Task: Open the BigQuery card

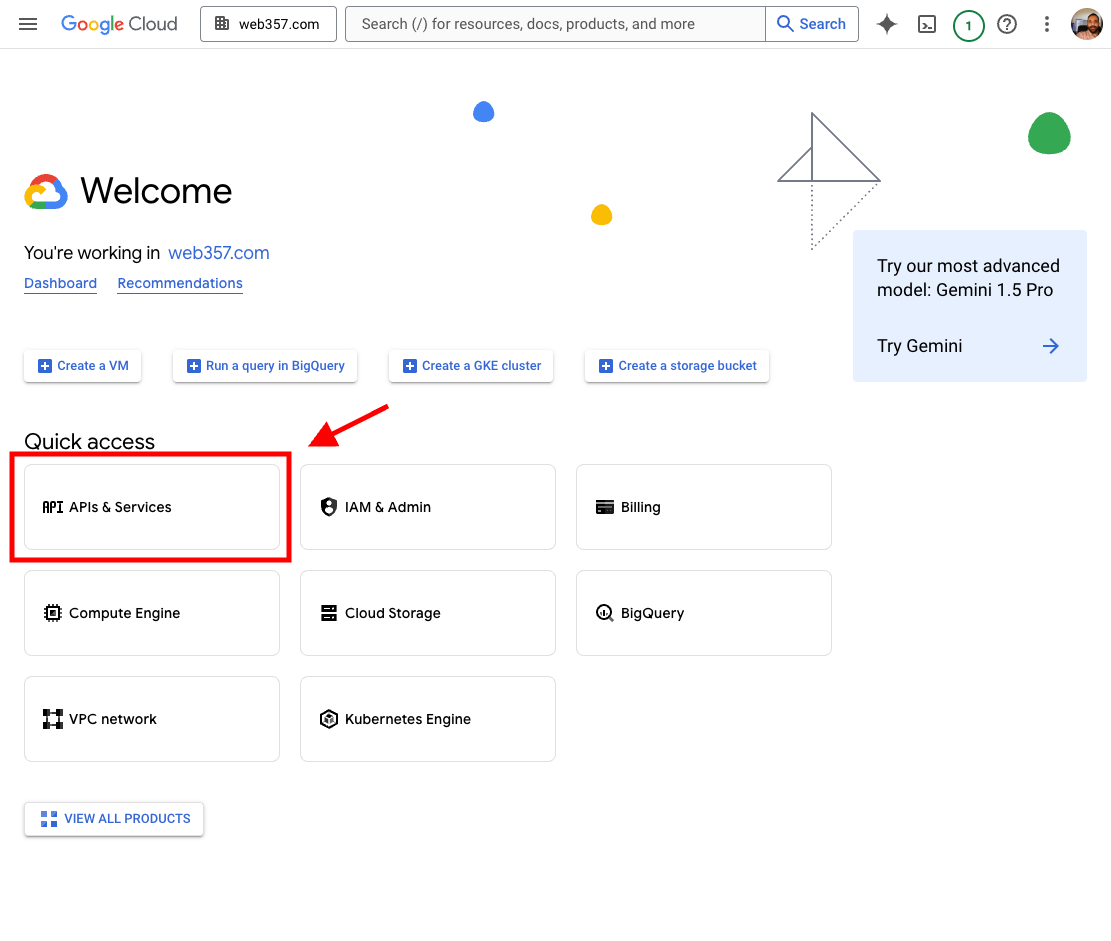Action: 704,613
